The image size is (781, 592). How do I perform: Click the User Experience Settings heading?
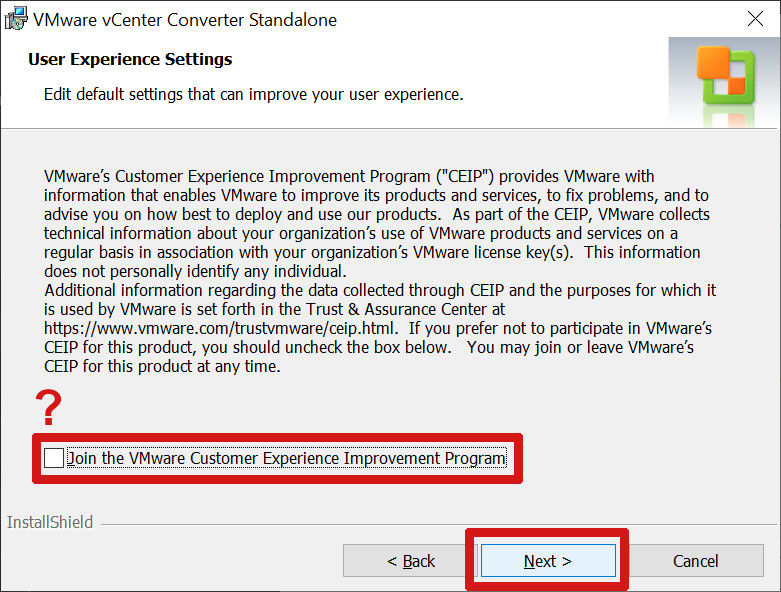pos(130,59)
